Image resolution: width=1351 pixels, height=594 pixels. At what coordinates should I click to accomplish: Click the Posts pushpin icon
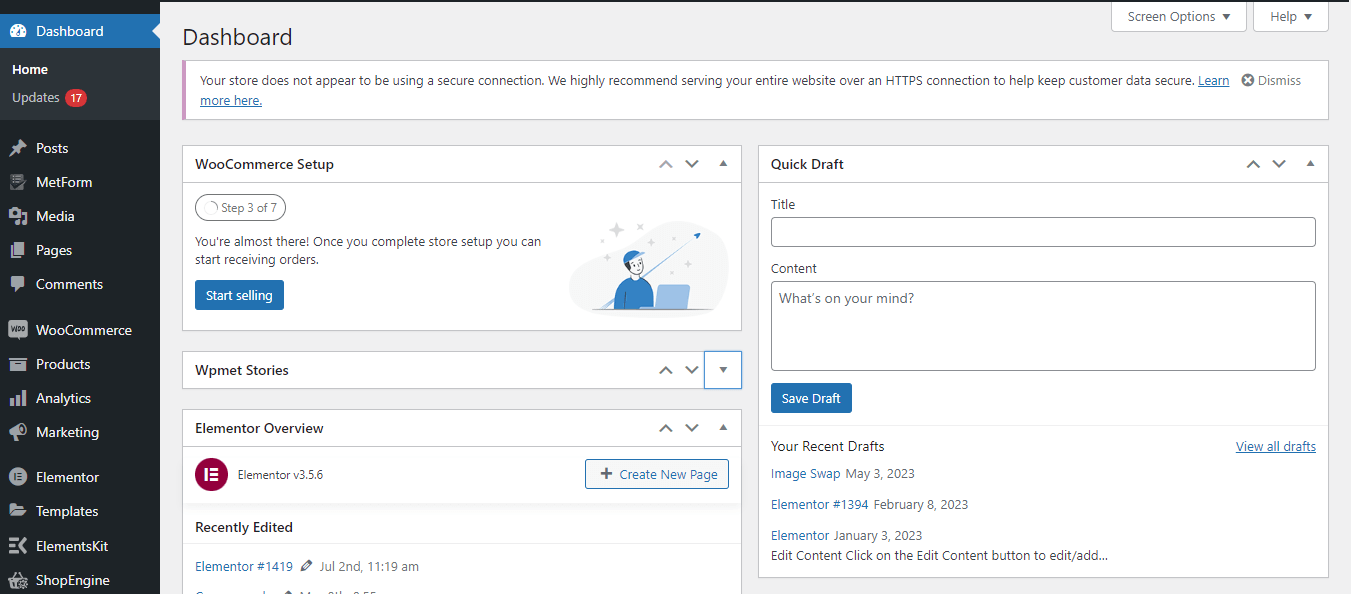18,148
